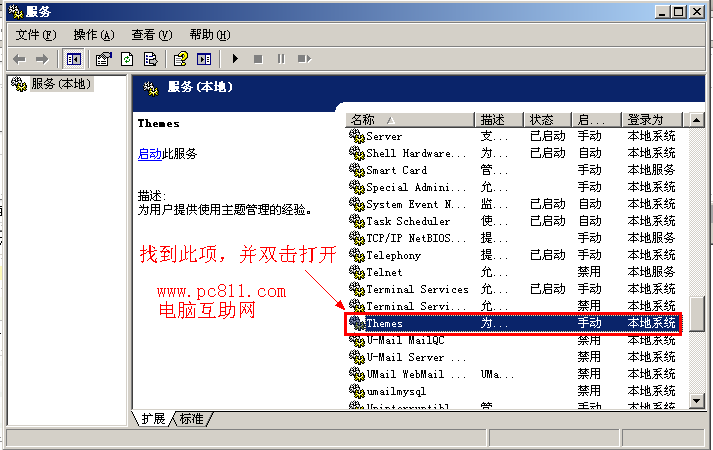The image size is (713, 450).
Task: Click the gear icon of Terminal Services row
Action: click(357, 289)
